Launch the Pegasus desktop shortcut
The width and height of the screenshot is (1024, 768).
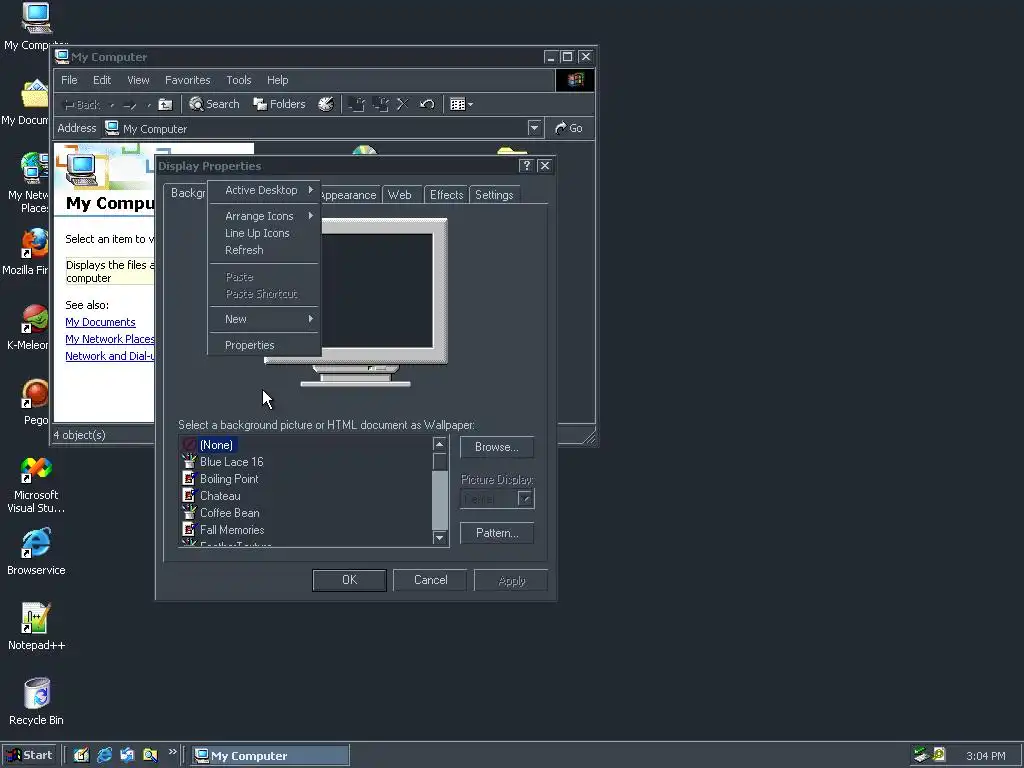pyautogui.click(x=35, y=402)
